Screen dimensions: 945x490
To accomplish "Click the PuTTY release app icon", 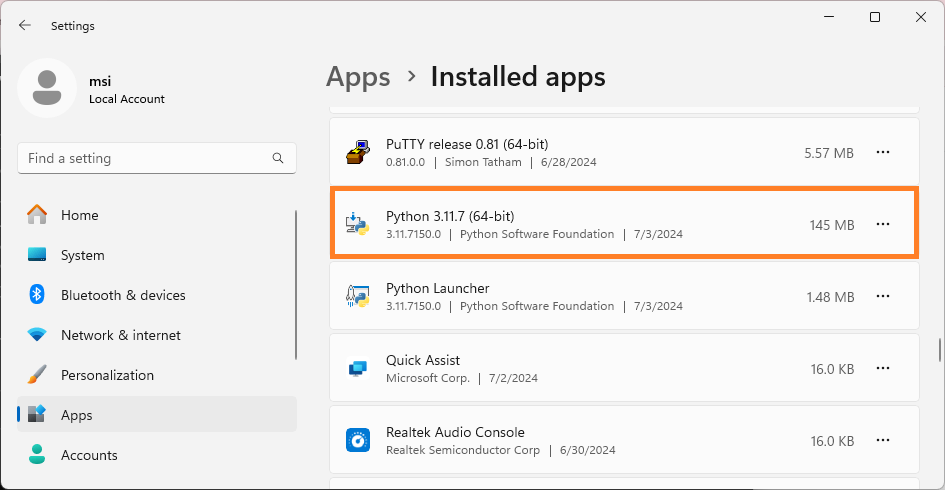I will pyautogui.click(x=358, y=153).
